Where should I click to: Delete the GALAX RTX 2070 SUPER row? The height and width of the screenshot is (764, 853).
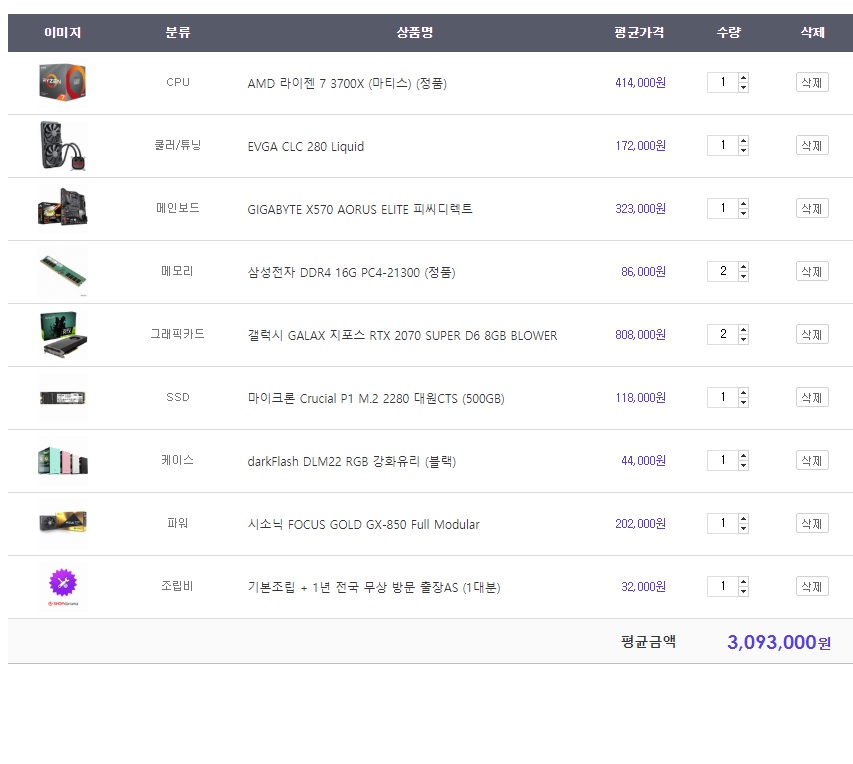812,335
